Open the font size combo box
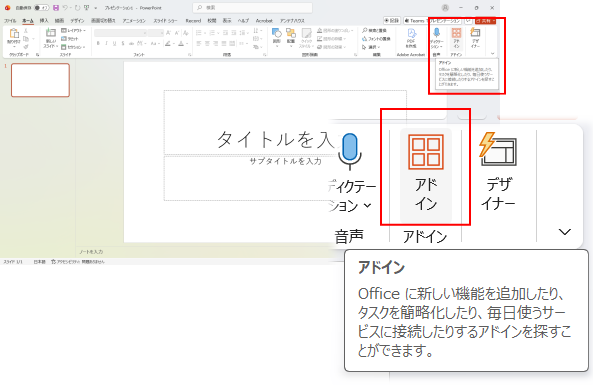Image resolution: width=593 pixels, height=385 pixels. pos(155,33)
